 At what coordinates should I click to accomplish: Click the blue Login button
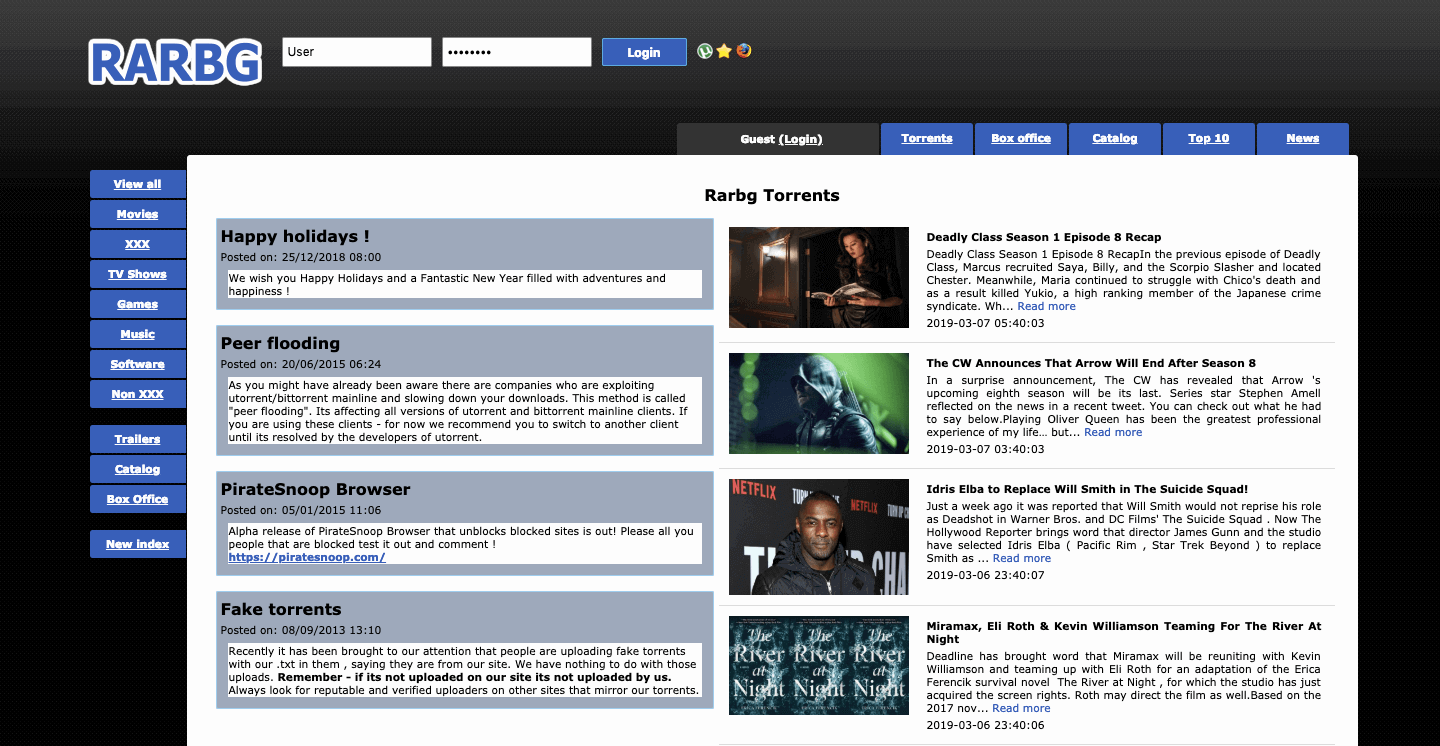coord(644,52)
